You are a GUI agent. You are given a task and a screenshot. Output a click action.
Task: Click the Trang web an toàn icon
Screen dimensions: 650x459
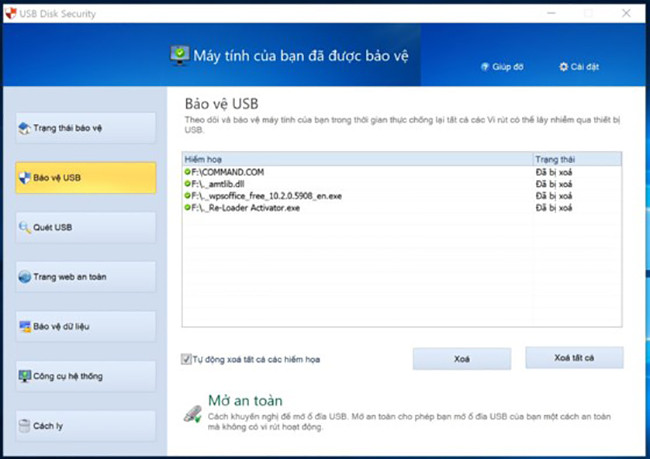(25, 277)
